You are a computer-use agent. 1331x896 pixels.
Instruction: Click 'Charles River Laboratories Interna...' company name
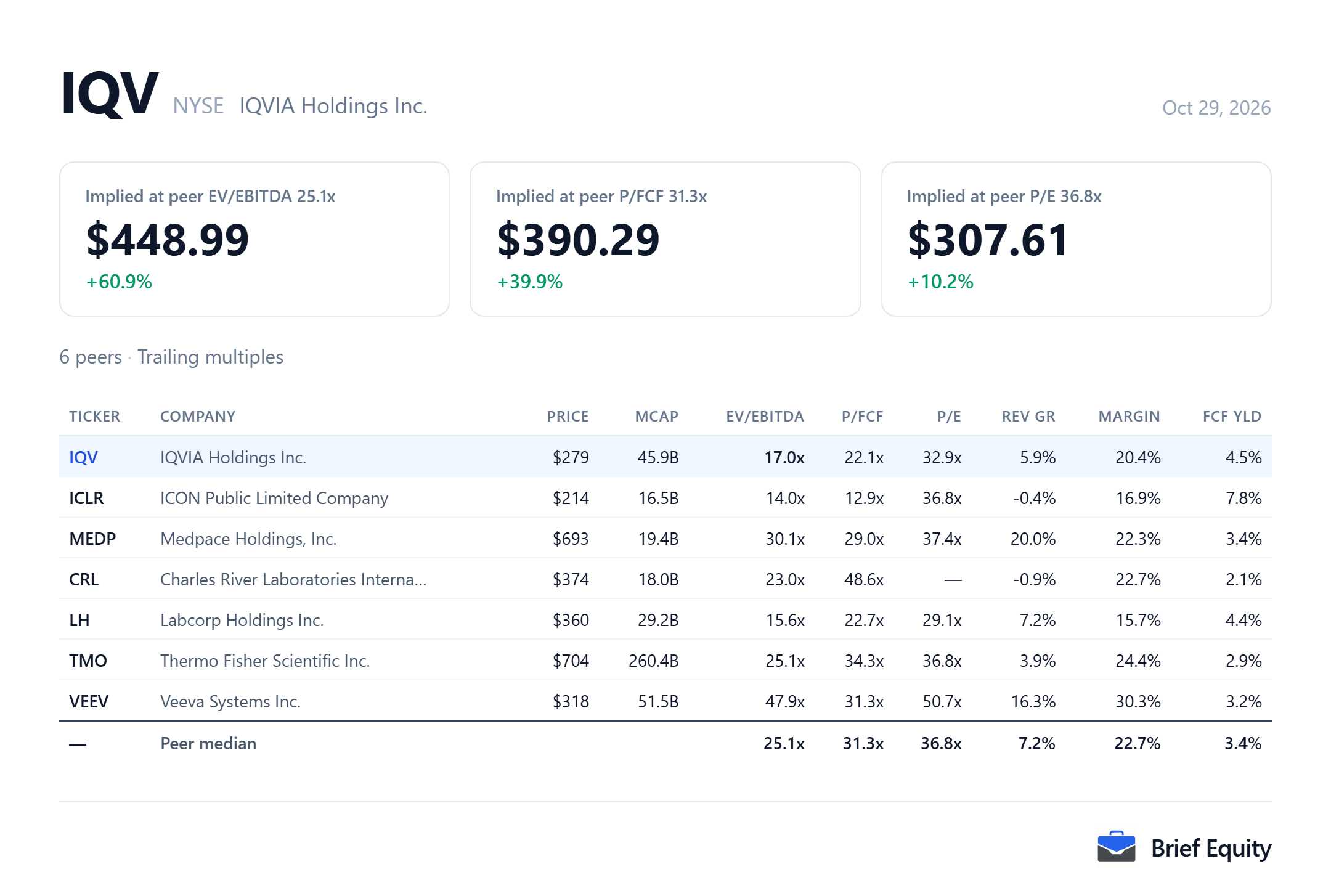293,579
